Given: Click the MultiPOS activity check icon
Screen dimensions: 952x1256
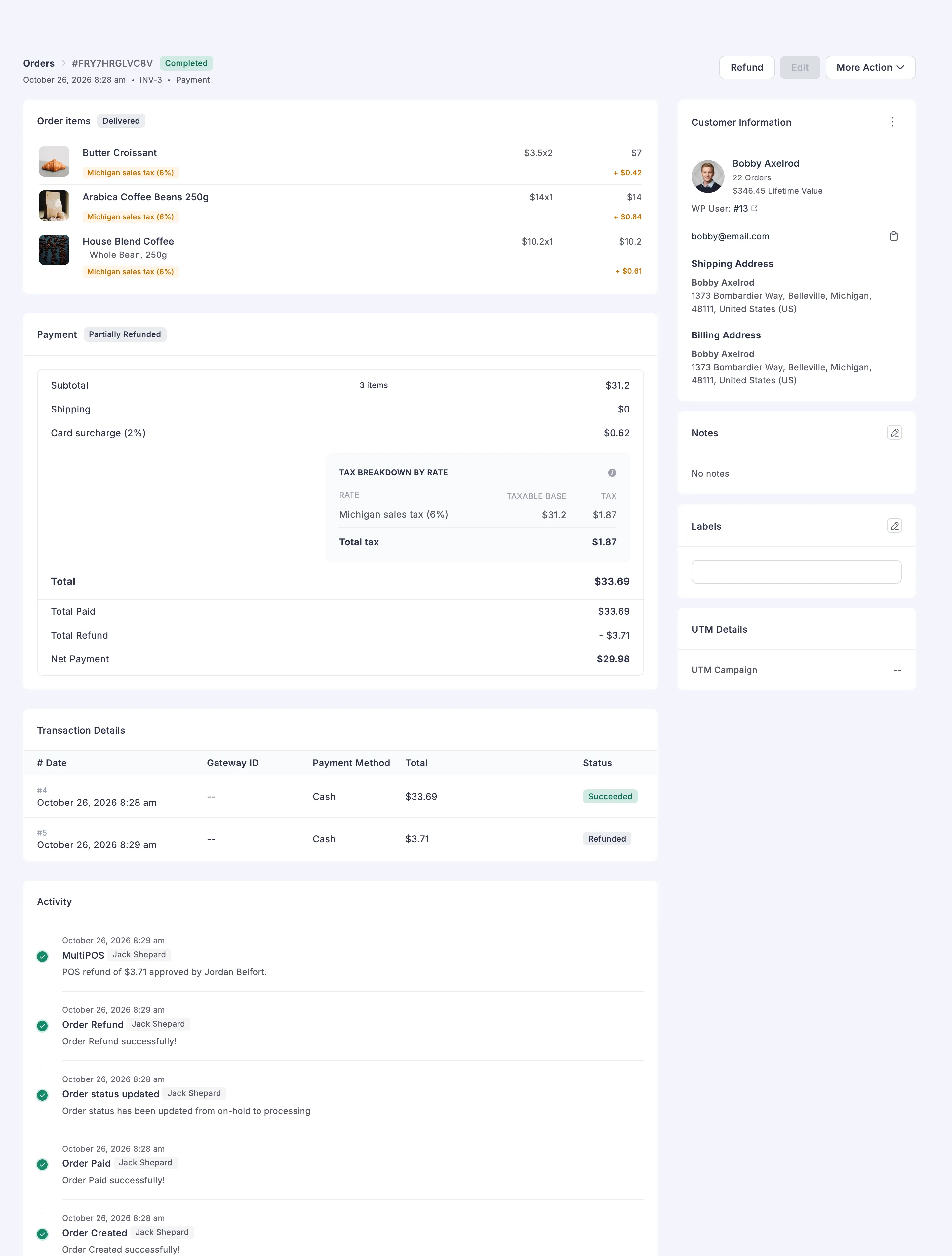Looking at the screenshot, I should pyautogui.click(x=42, y=956).
